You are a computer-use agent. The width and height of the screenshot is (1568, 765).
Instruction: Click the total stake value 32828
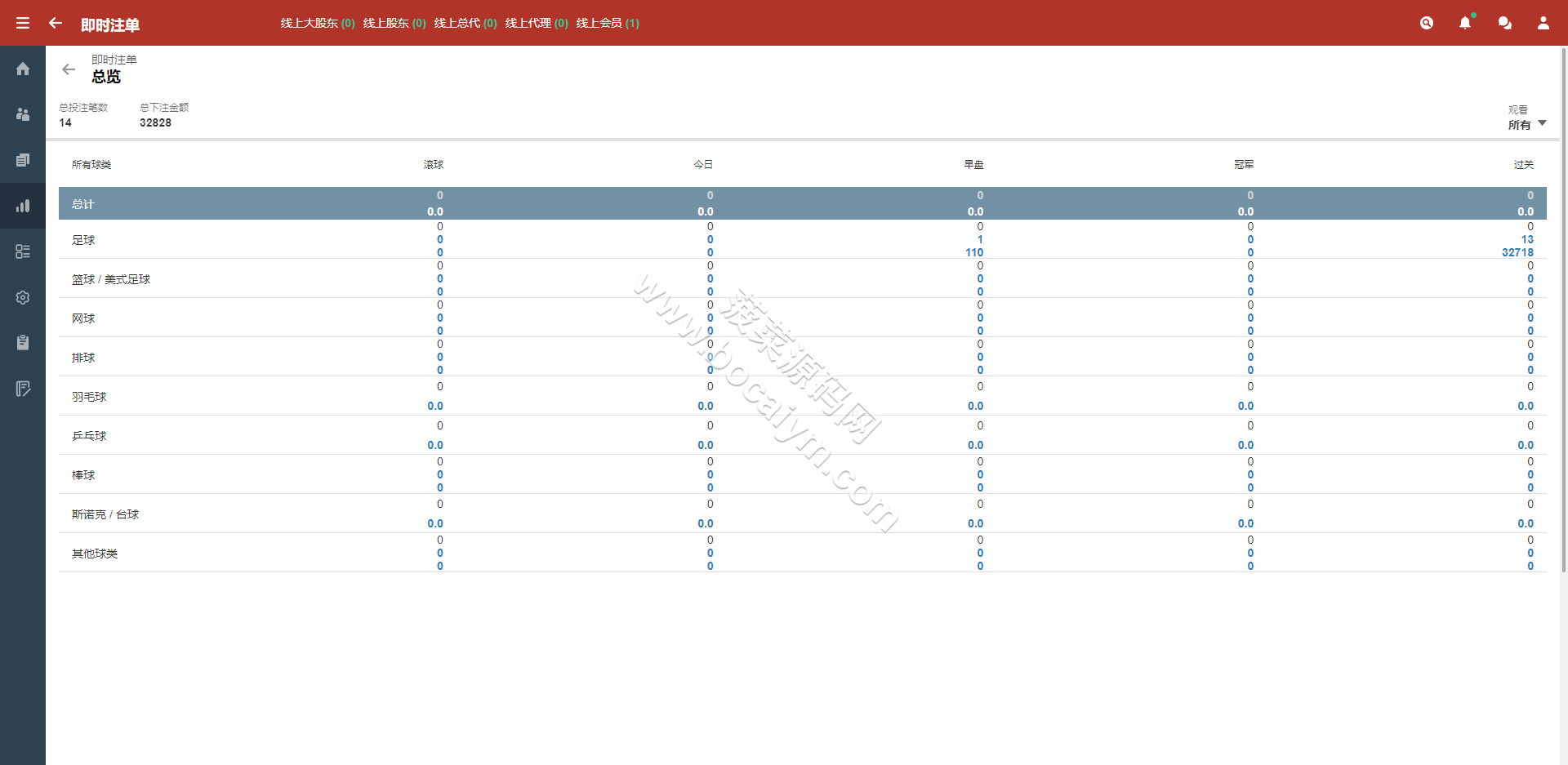coord(155,122)
